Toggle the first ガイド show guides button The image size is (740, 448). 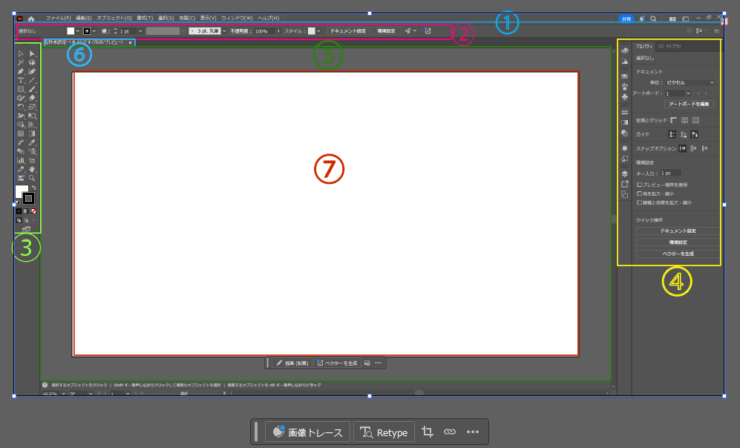click(672, 135)
